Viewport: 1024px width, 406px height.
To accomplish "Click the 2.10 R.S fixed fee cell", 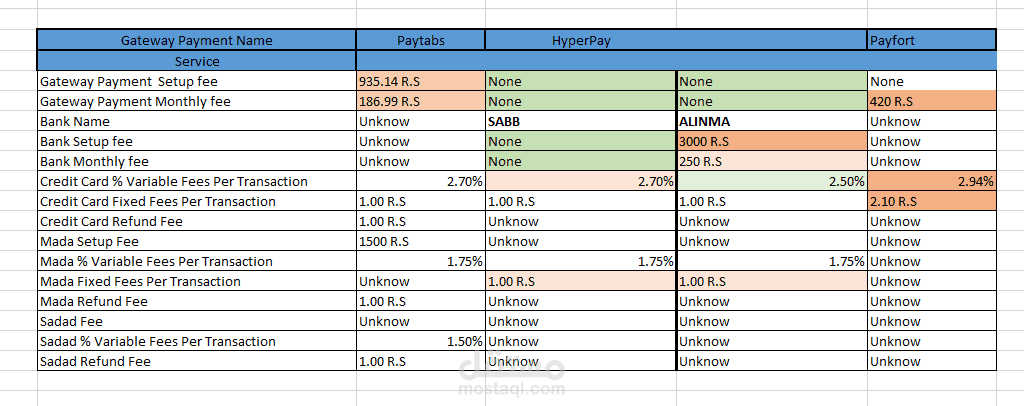I will tap(932, 201).
